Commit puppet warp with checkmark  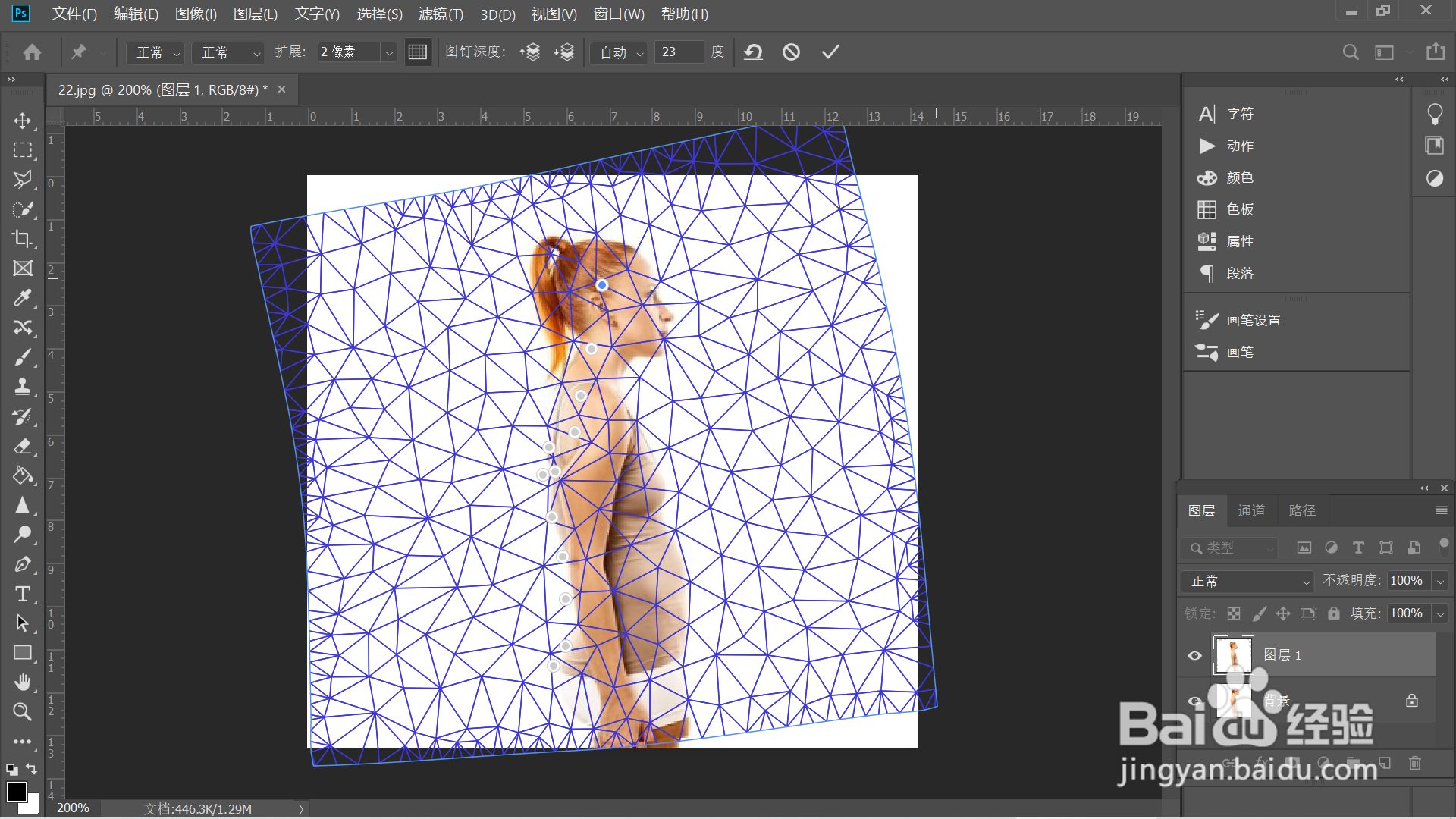[830, 52]
